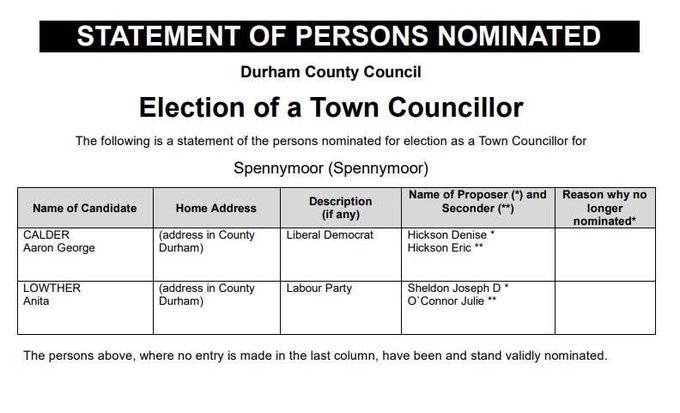This screenshot has height=413, width=680.
Task: Click the Description (if any) column header
Action: [x=340, y=208]
